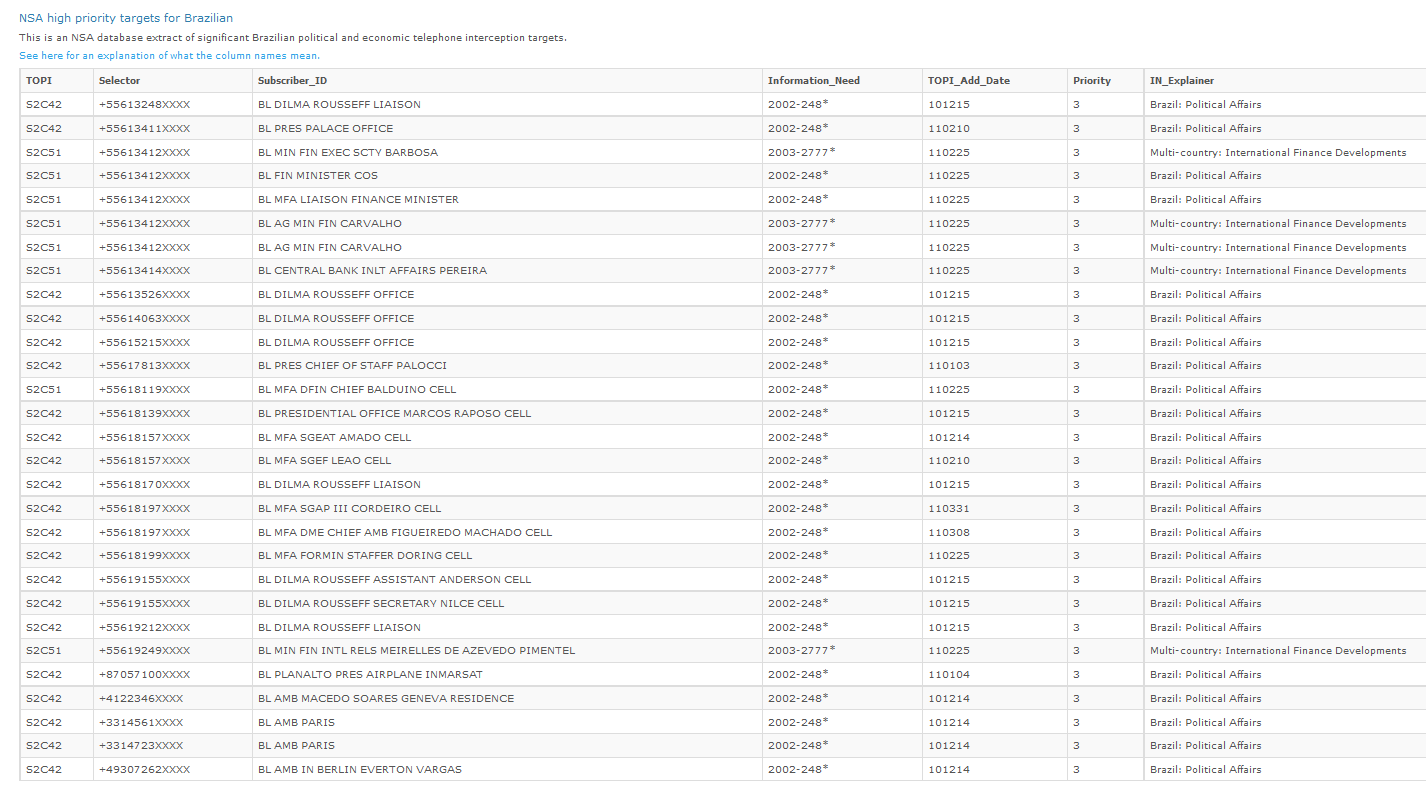The height and width of the screenshot is (787, 1426).
Task: Click 'BL MIN FIN INTL RELS MEIRELLES DE AZEVEDO PIMENTEL'
Action: 506,651
